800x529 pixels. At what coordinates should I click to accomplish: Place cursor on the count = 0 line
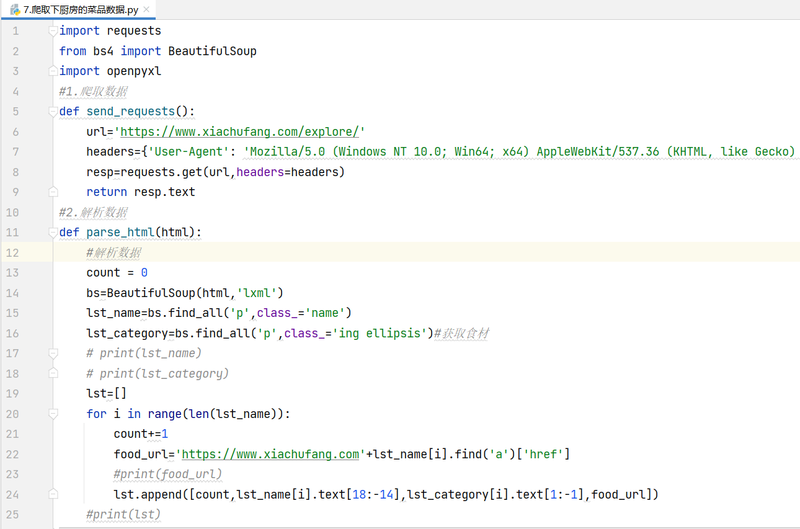[117, 272]
